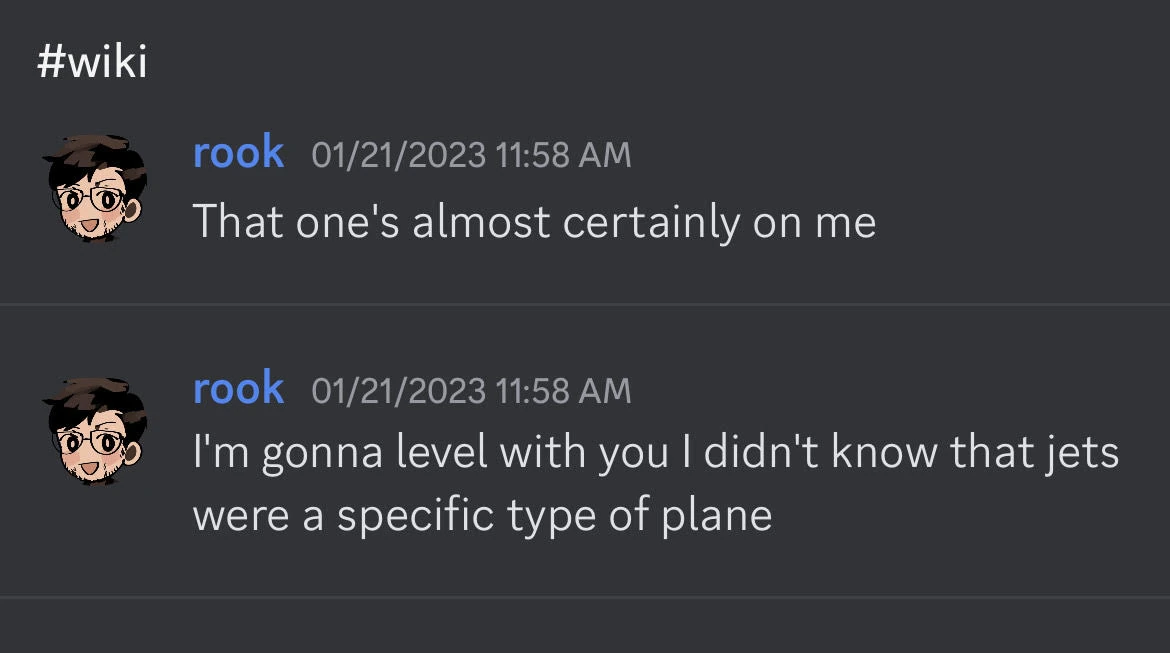Click the timestamp on the first message
This screenshot has width=1170, height=653.
click(471, 155)
